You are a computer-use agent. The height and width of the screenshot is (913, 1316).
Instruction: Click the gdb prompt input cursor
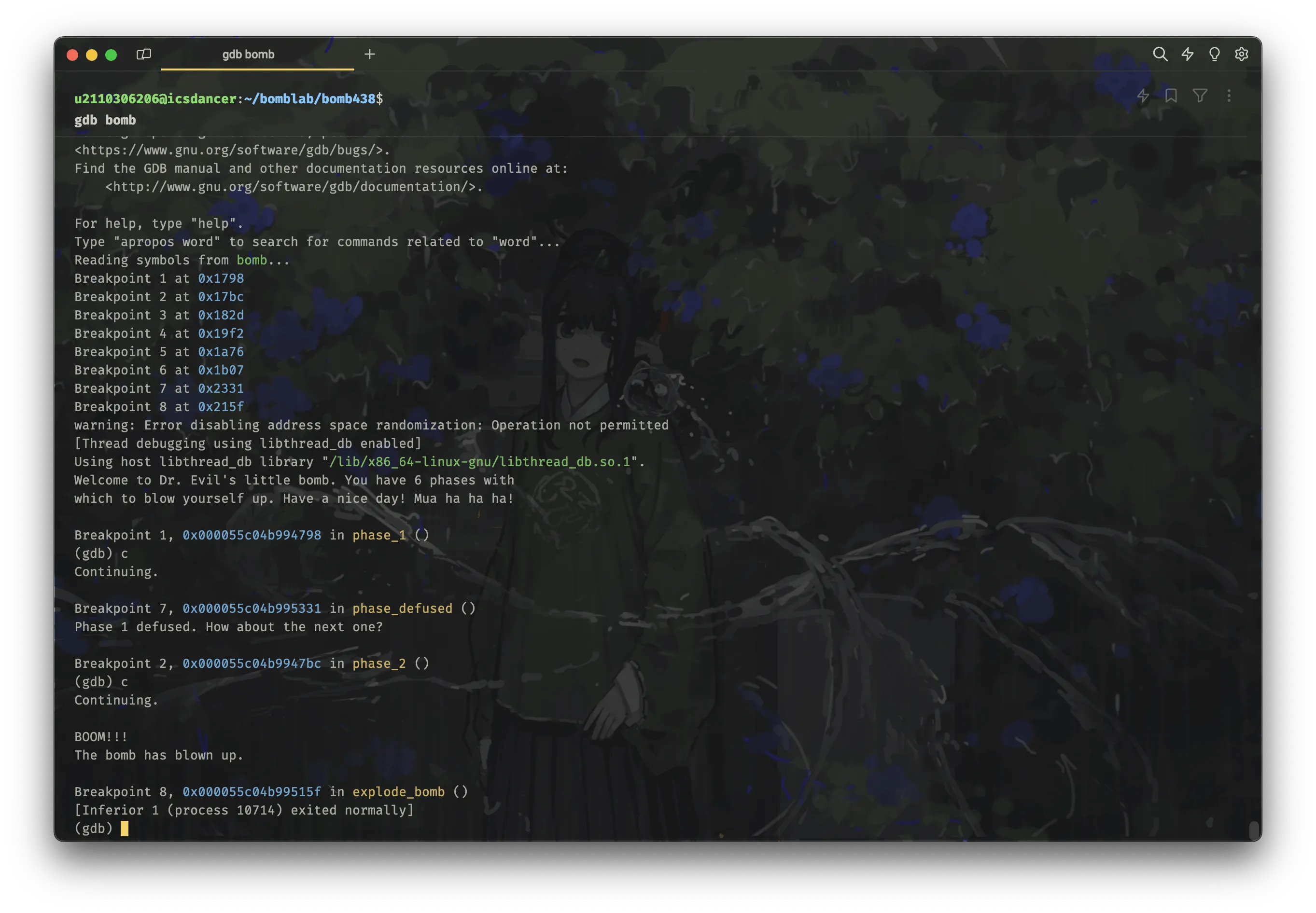[124, 829]
